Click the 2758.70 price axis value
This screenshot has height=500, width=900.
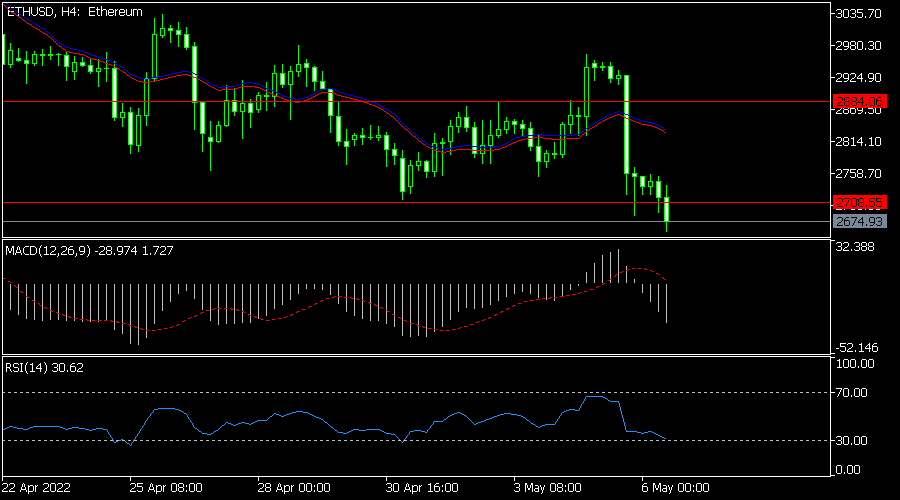coord(858,174)
